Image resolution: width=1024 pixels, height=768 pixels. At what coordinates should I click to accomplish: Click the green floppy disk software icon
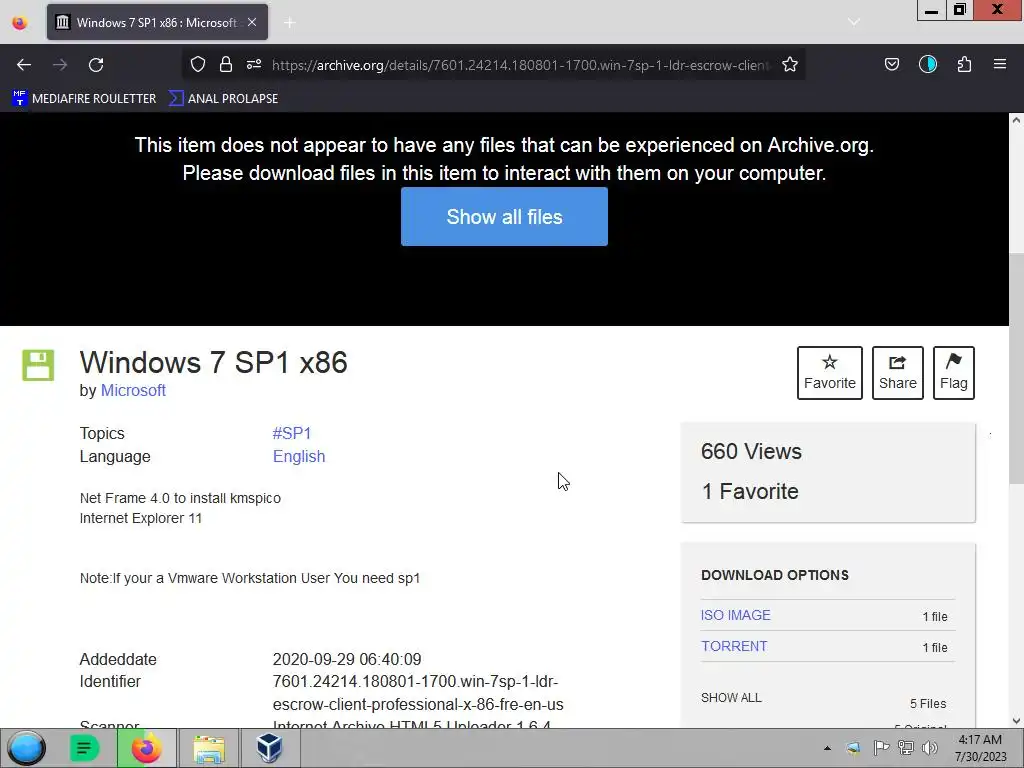(x=38, y=365)
